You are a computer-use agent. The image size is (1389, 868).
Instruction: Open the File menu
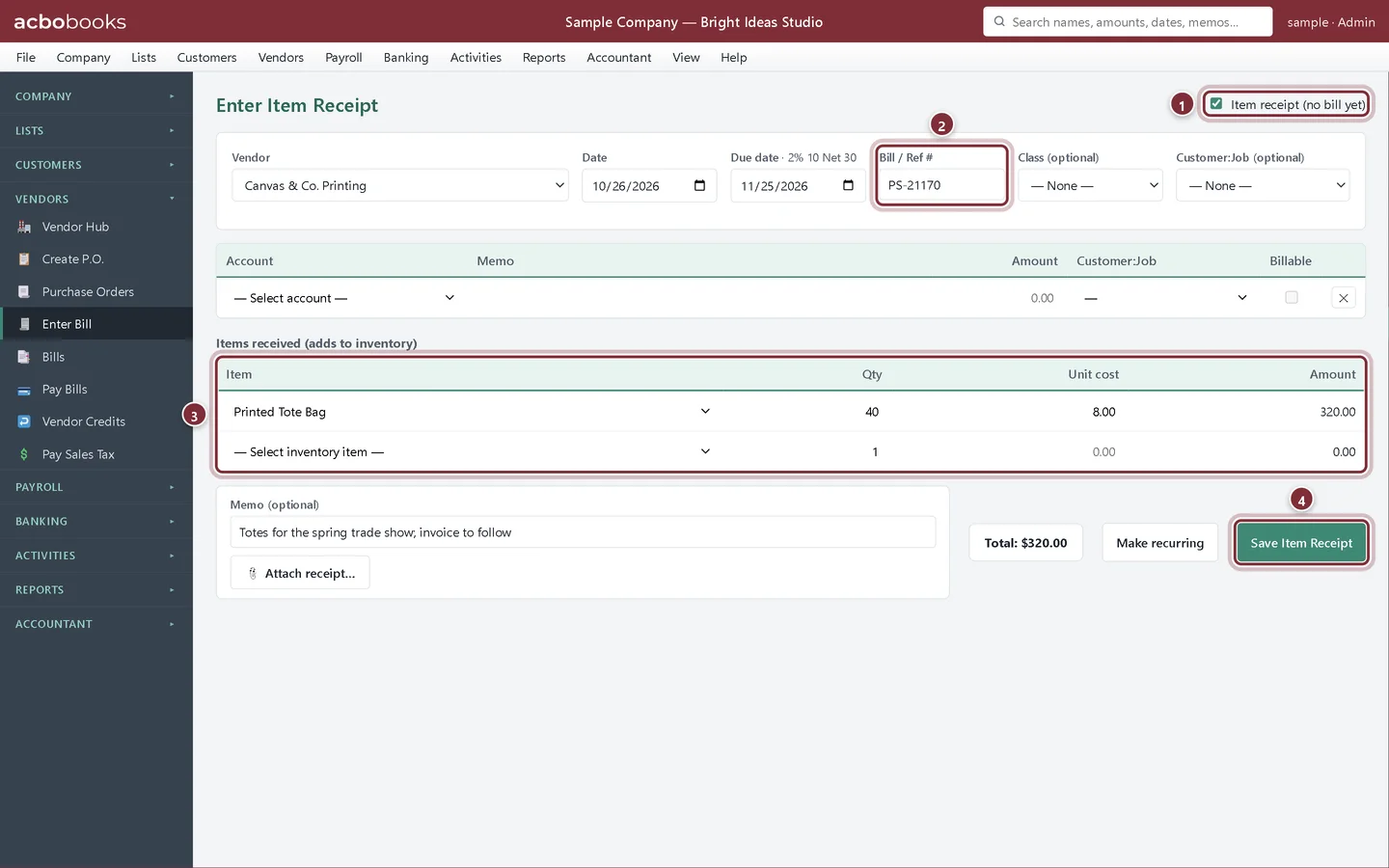pos(26,57)
